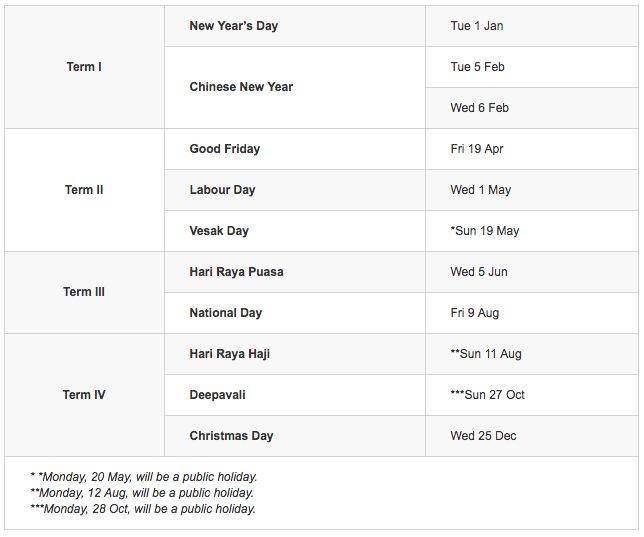
Task: Select the Term II cell
Action: pyautogui.click(x=84, y=190)
